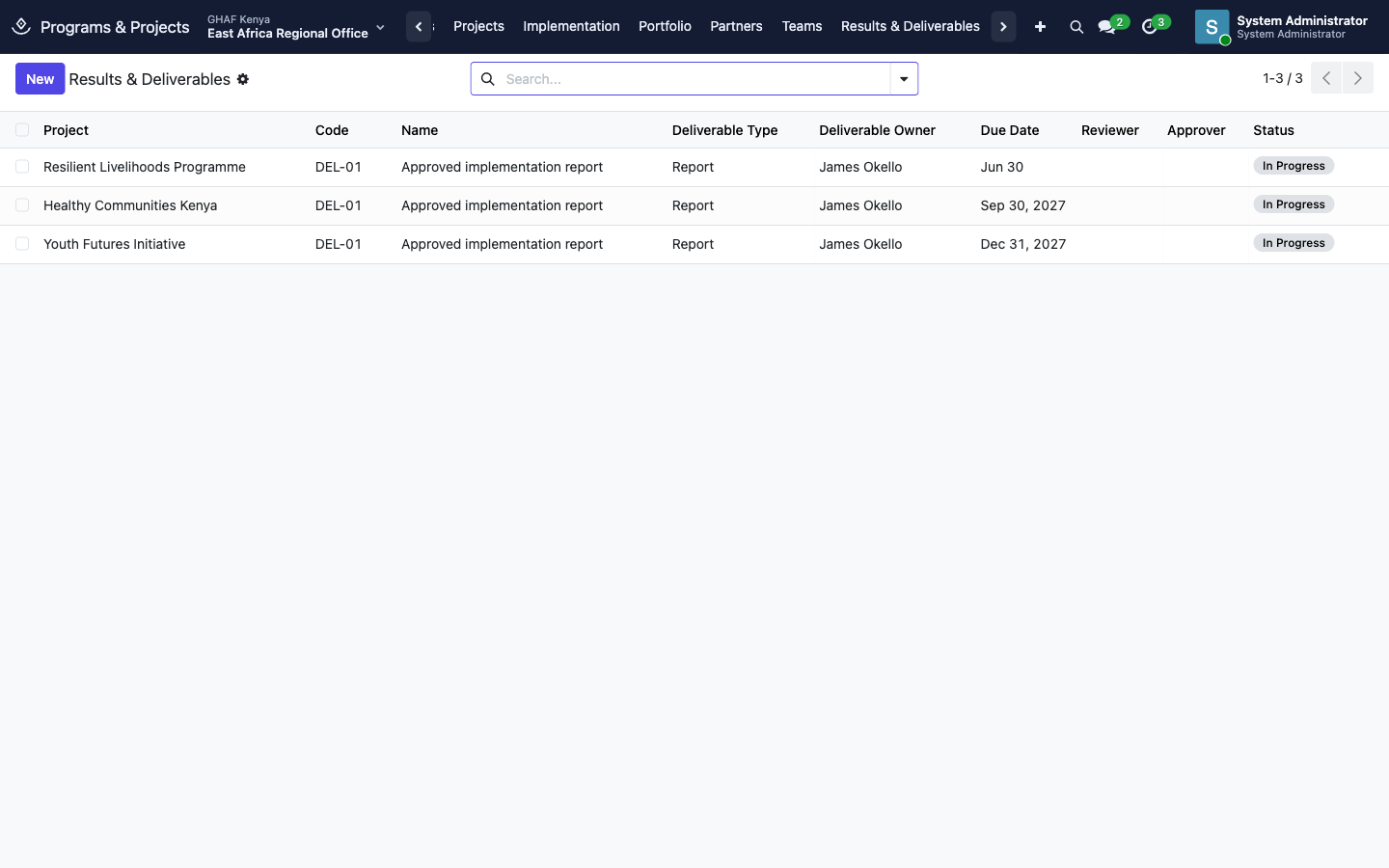1389x868 pixels.
Task: Expand the search options dropdown arrow
Action: (904, 79)
